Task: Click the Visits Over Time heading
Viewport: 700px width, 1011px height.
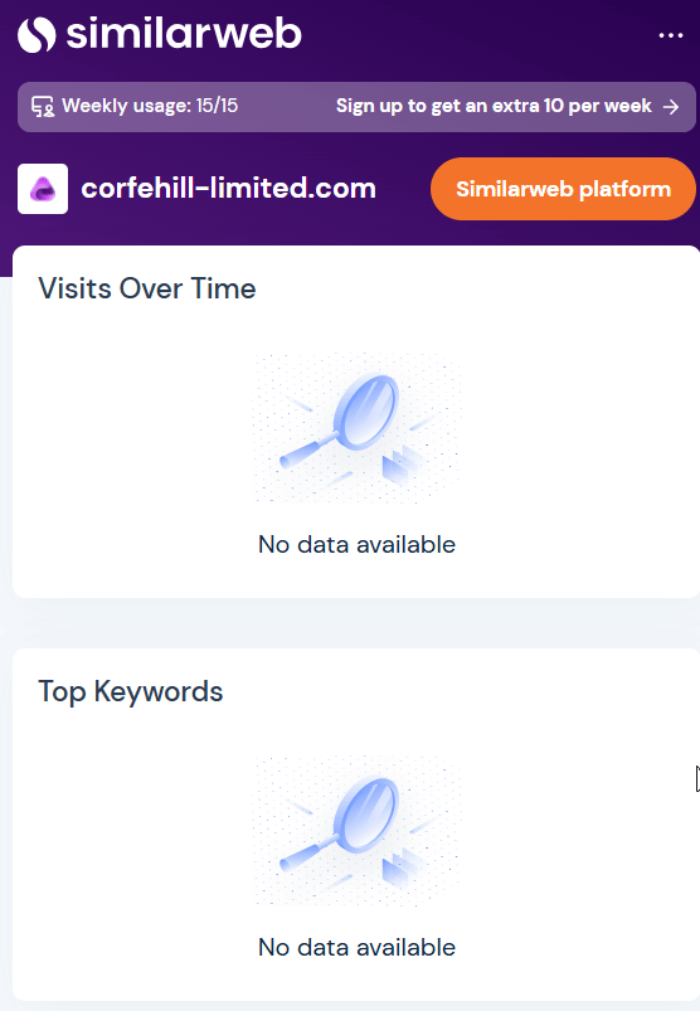Action: pyautogui.click(x=147, y=289)
